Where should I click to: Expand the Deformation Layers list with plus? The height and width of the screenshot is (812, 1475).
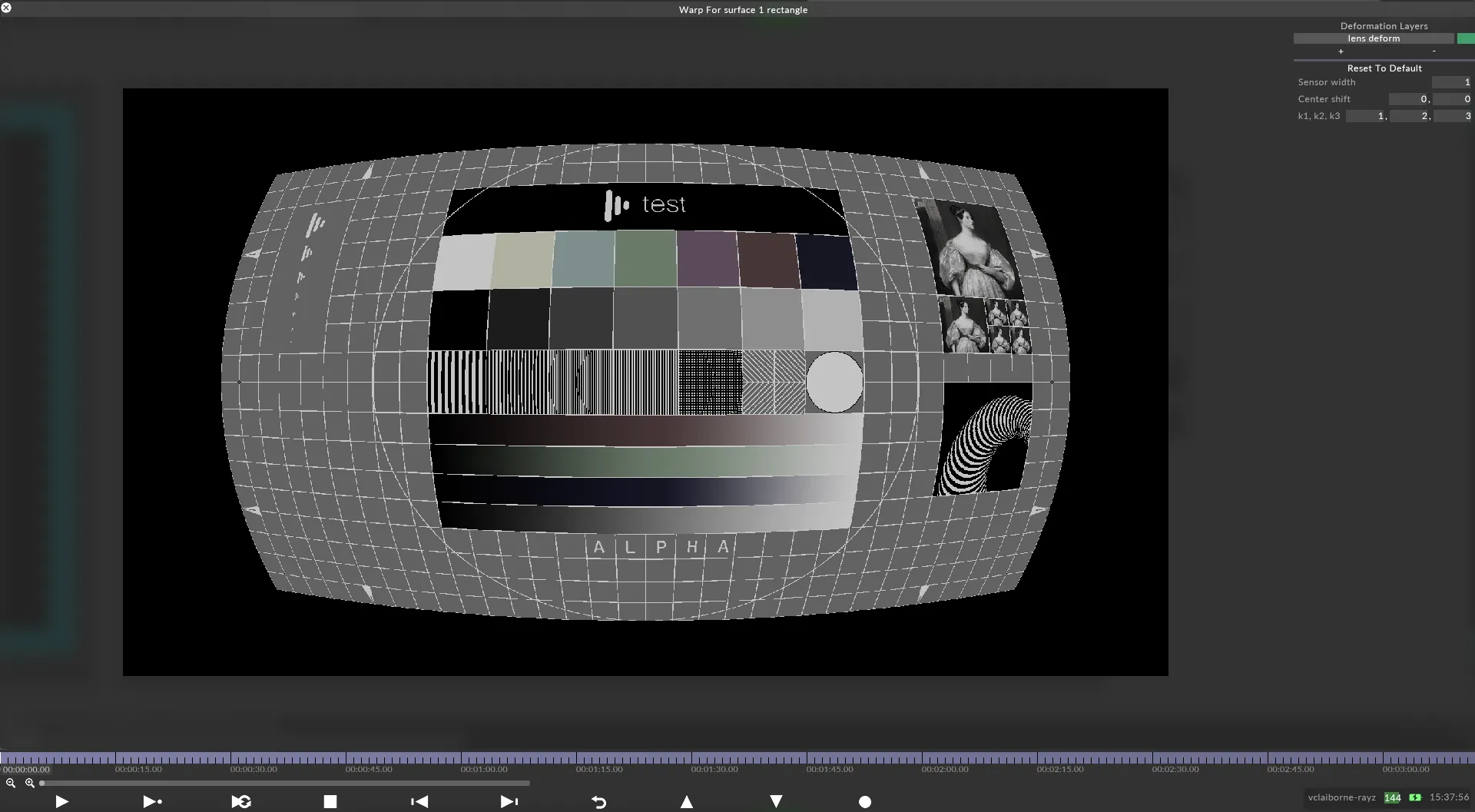coord(1341,51)
